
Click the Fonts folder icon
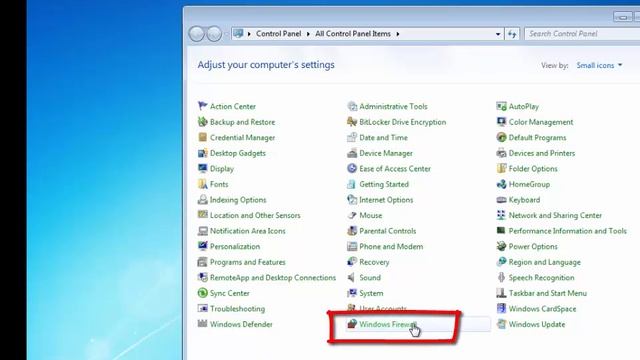click(x=202, y=184)
